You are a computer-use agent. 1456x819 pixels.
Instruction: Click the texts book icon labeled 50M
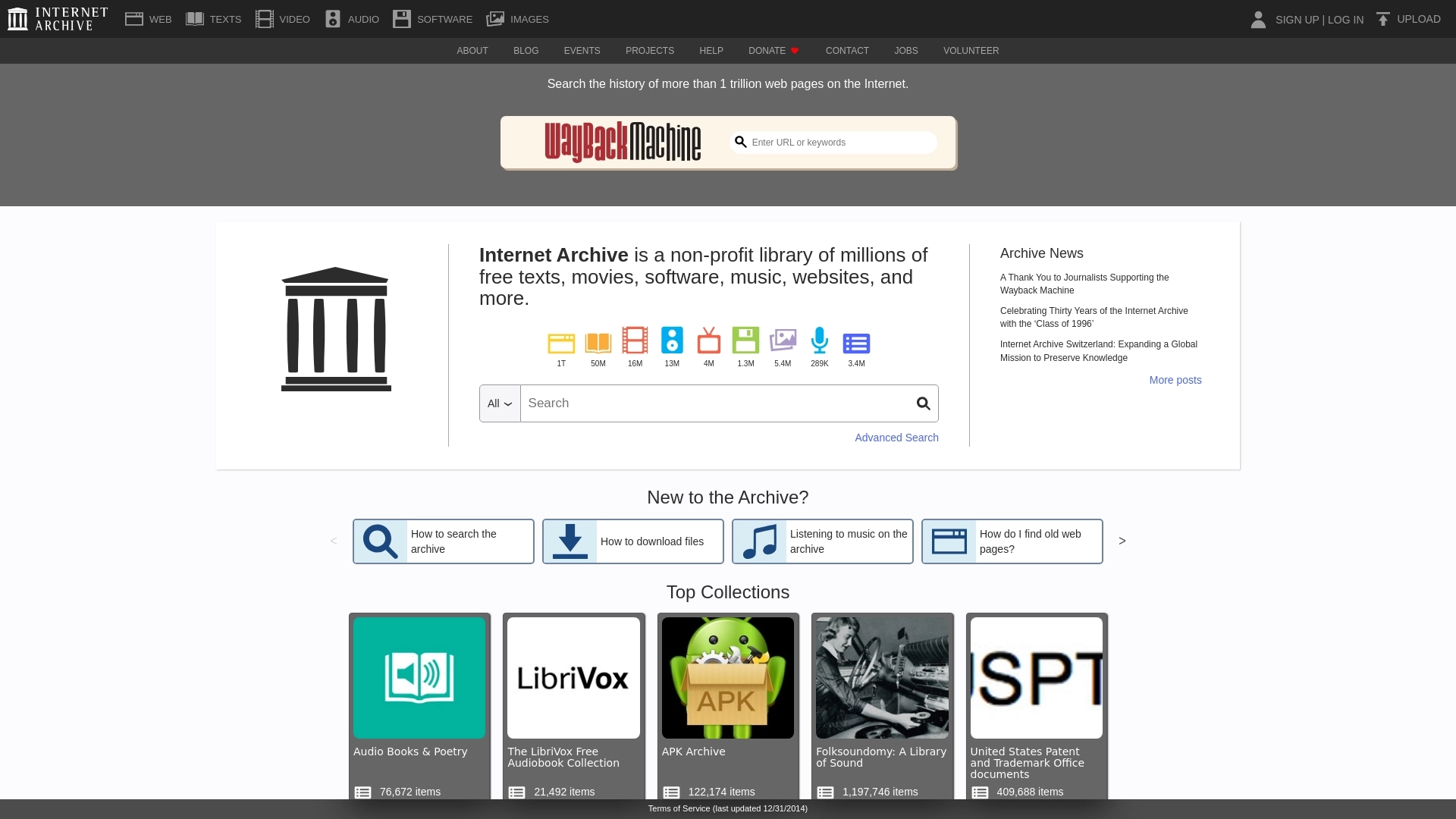pyautogui.click(x=598, y=343)
